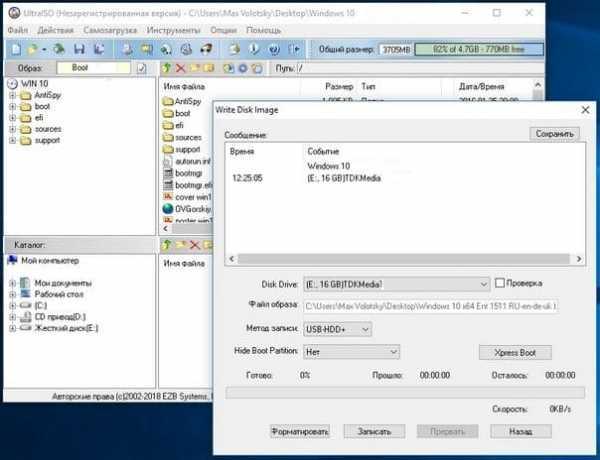Expand the support folder in tree
Screen dimensions: 600x460
[x=13, y=140]
